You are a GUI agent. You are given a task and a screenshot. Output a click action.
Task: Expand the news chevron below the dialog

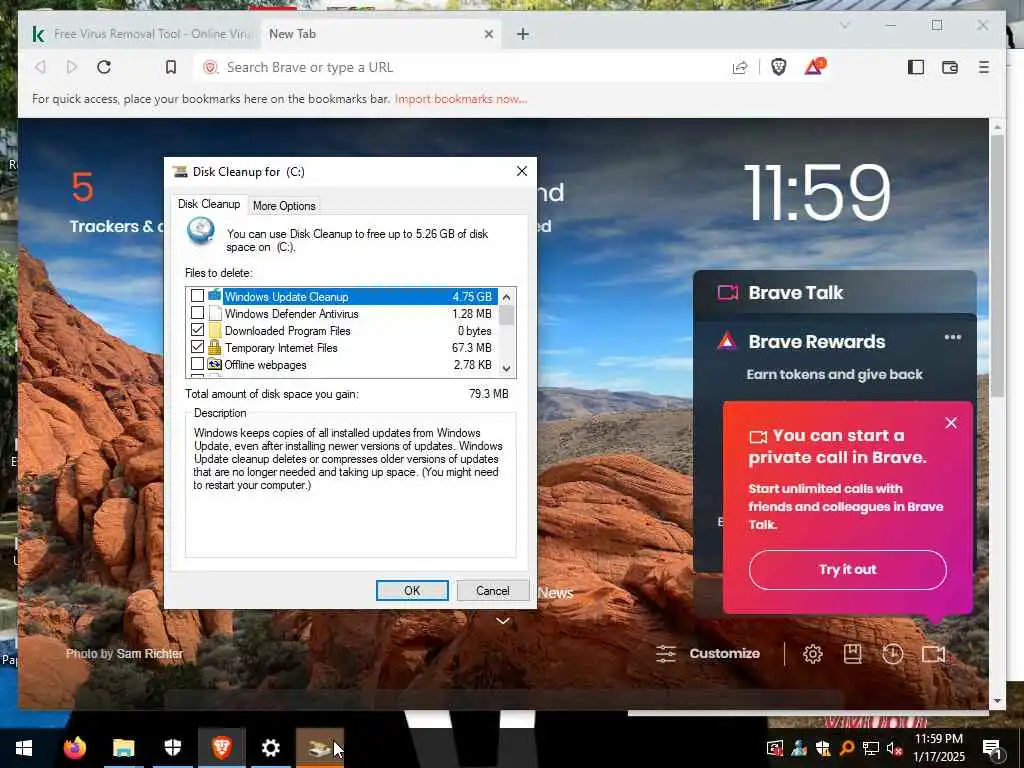click(502, 620)
